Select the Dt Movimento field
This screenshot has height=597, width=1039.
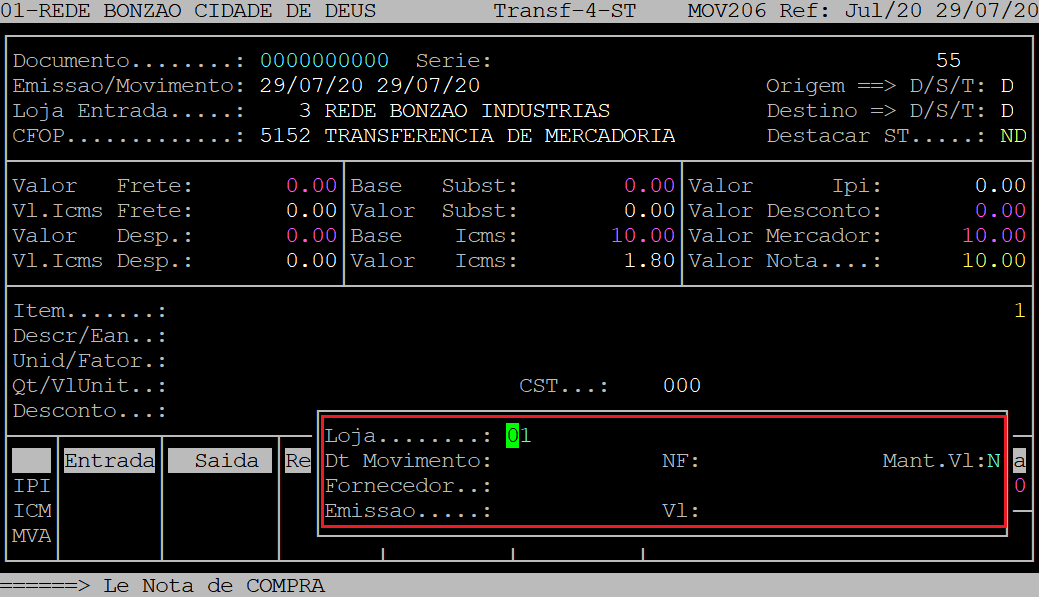point(560,461)
